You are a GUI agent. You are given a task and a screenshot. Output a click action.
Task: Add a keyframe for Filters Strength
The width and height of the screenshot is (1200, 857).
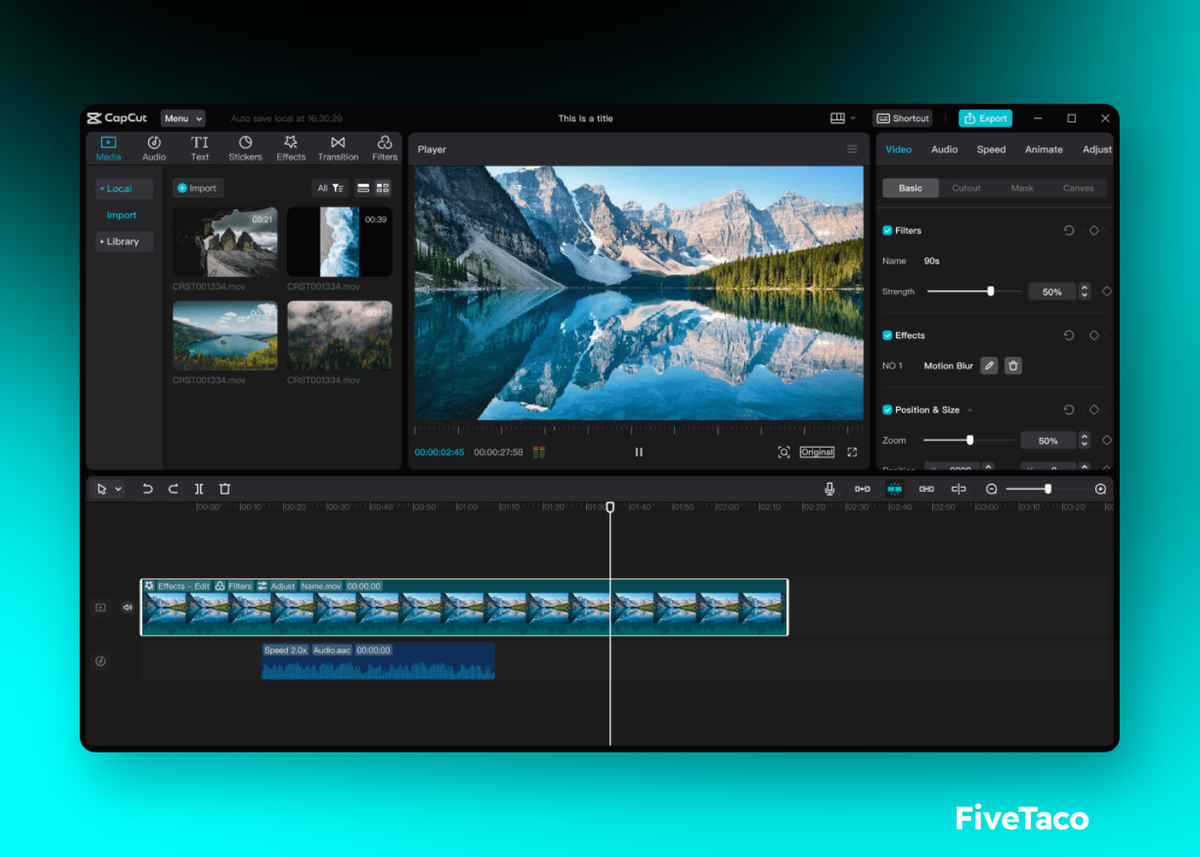pos(1106,291)
